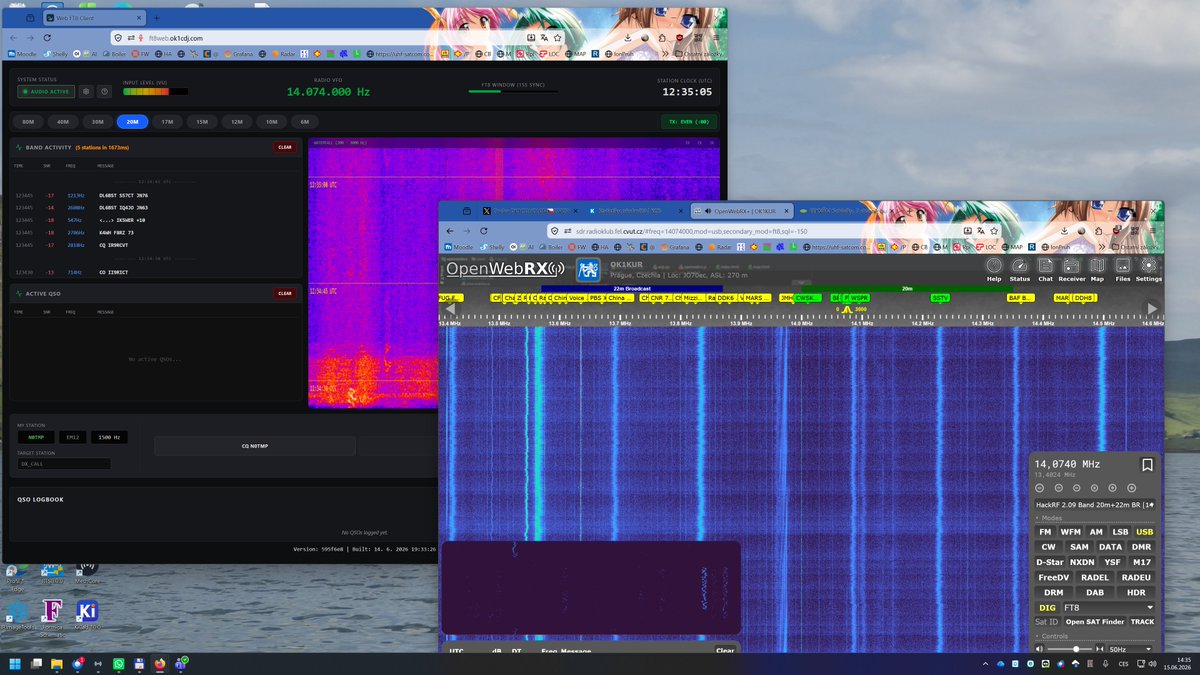Toggle the DIG digital mode button

1047,607
